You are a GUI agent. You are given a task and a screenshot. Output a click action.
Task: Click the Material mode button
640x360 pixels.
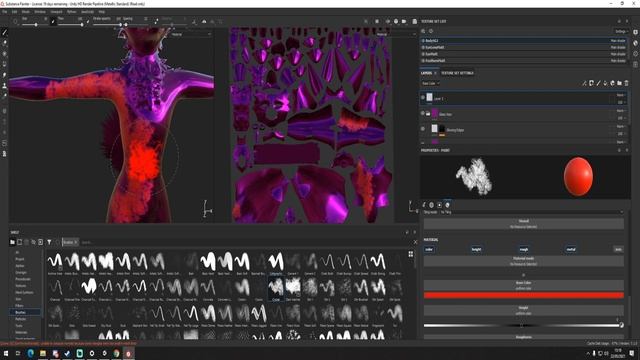pyautogui.click(x=524, y=261)
